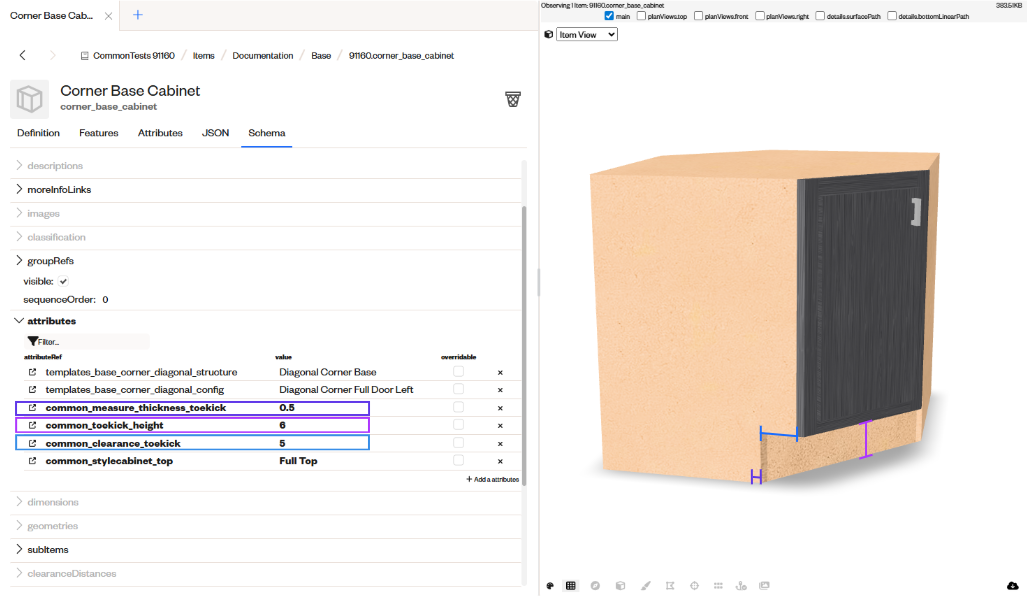
Task: Click the cloud download icon
Action: tap(1013, 586)
